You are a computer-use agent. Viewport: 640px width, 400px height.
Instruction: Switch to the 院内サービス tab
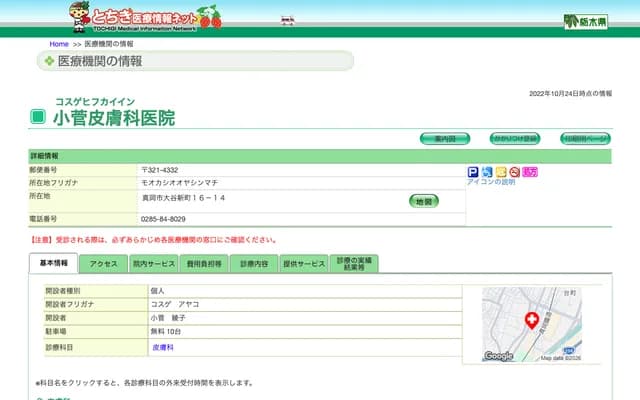coord(154,264)
